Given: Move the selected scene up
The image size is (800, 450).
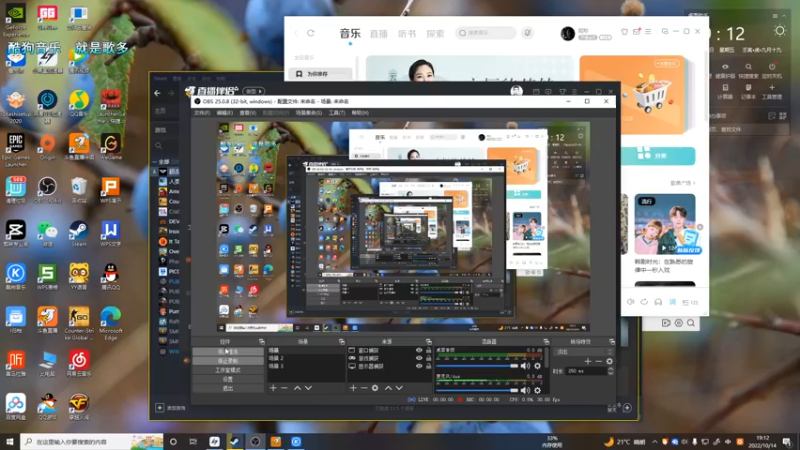Looking at the screenshot, I should tap(297, 388).
